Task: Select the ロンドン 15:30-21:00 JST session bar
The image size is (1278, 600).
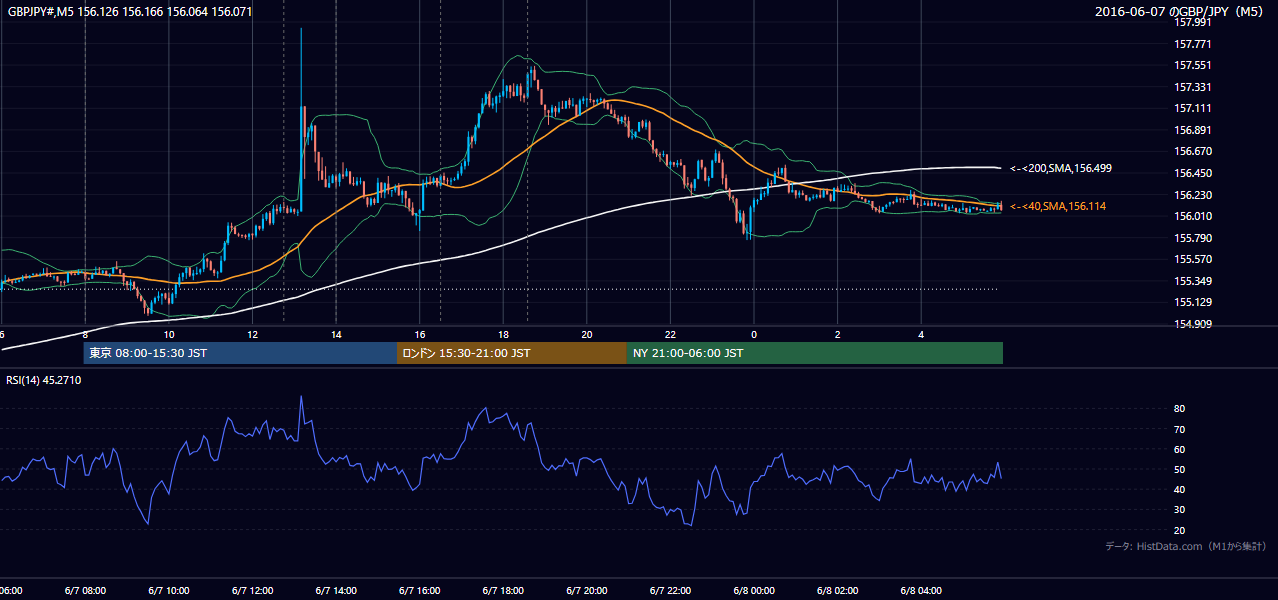Action: 512,353
